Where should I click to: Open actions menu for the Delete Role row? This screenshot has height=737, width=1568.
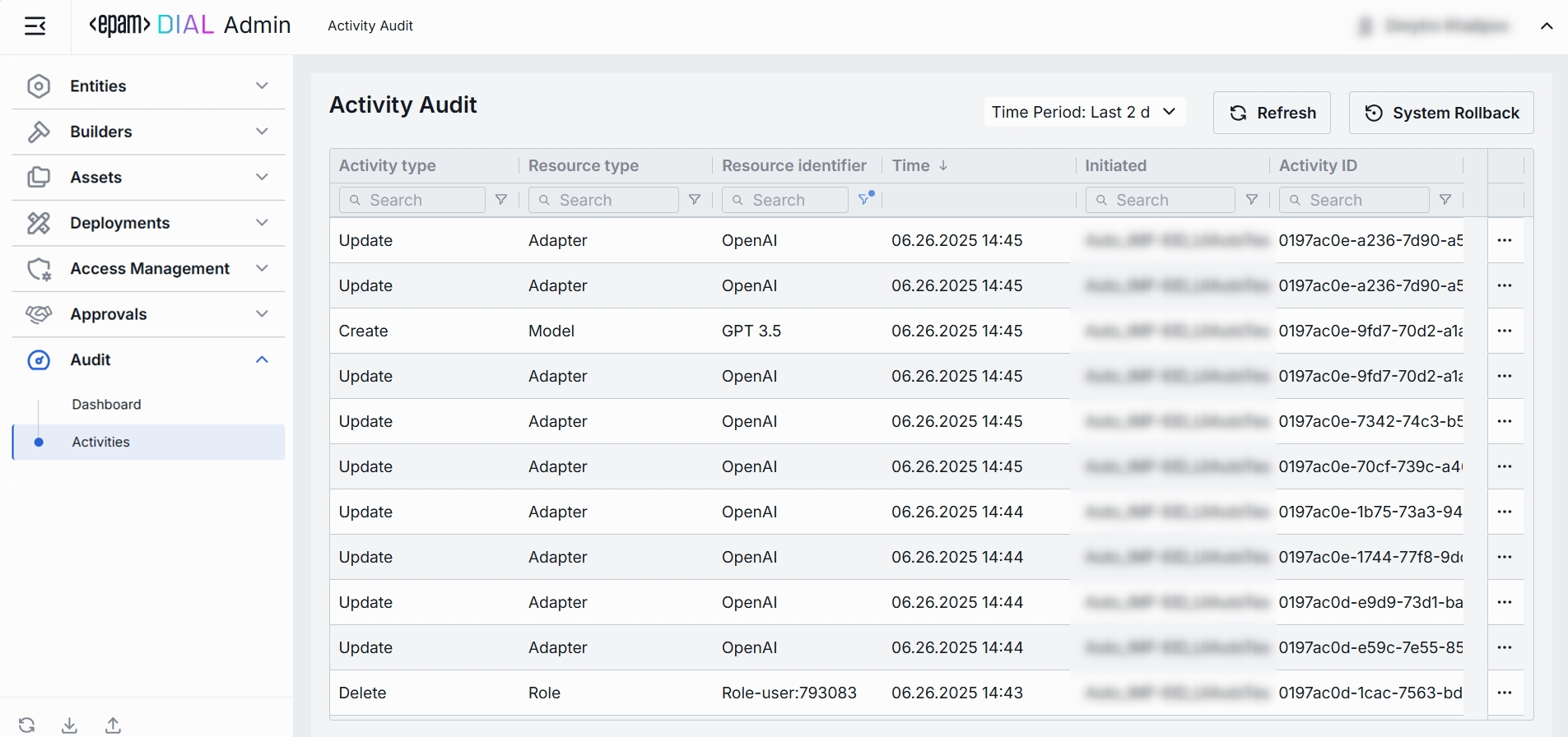coord(1505,693)
